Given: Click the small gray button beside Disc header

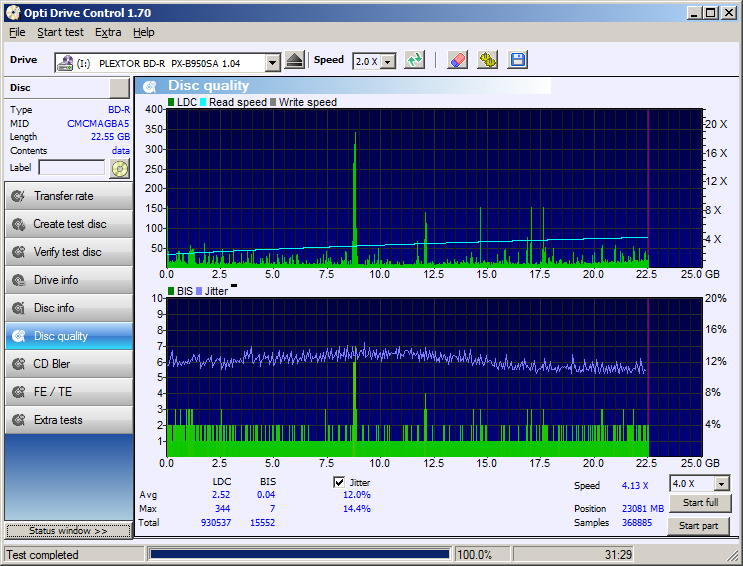Looking at the screenshot, I should [x=119, y=88].
